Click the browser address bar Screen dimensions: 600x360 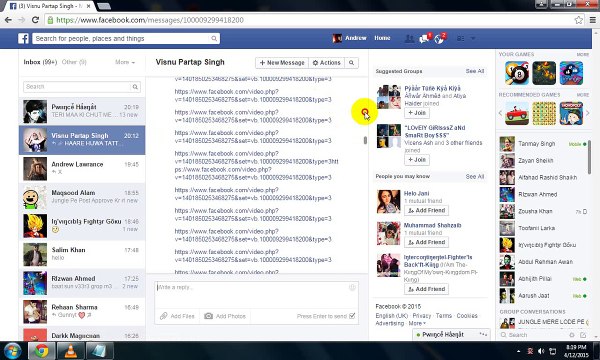[310, 20]
